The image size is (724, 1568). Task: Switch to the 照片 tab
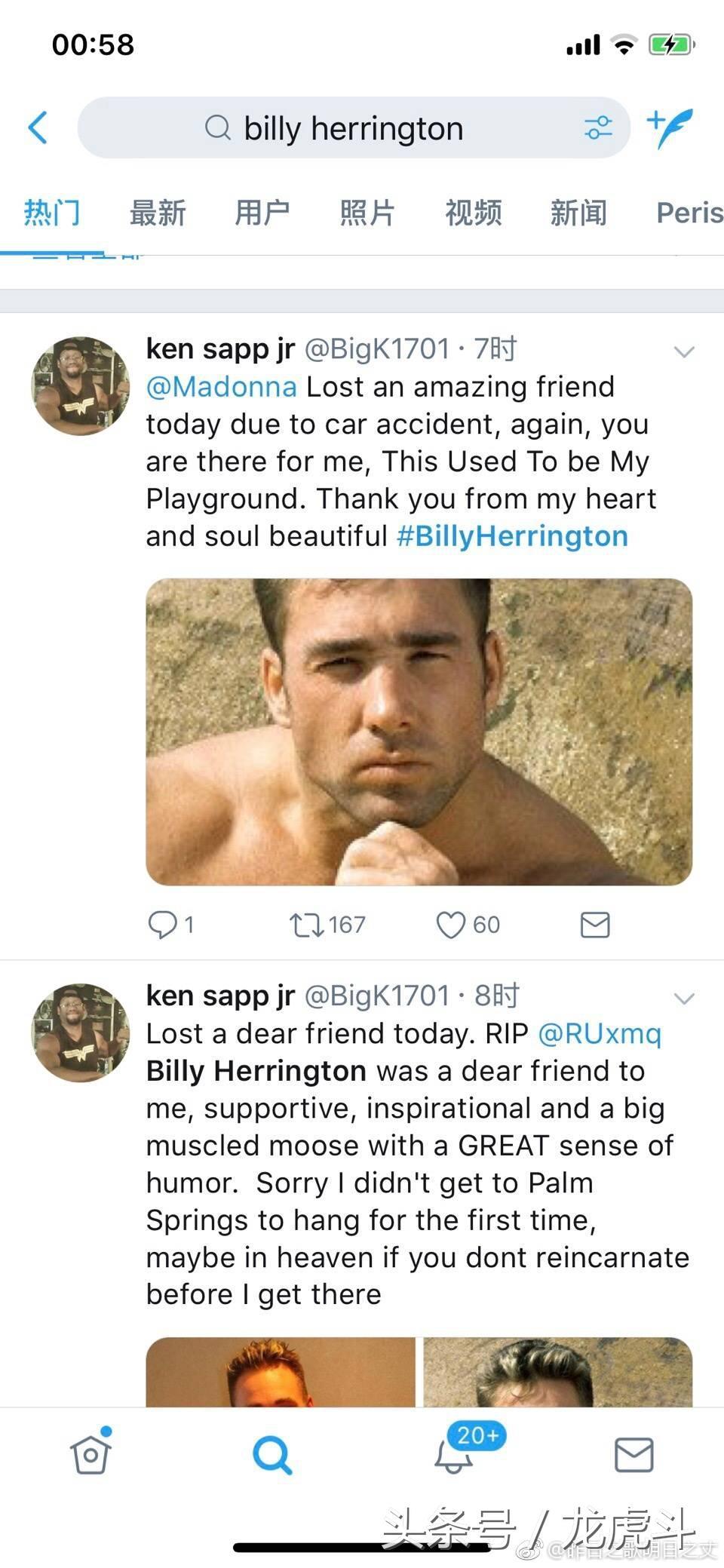click(367, 213)
